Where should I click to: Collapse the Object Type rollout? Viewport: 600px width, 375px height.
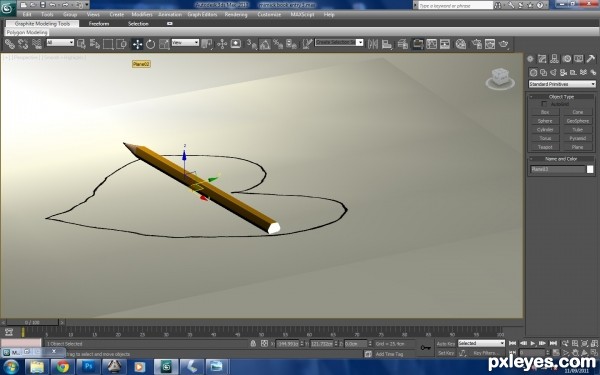pyautogui.click(x=562, y=97)
